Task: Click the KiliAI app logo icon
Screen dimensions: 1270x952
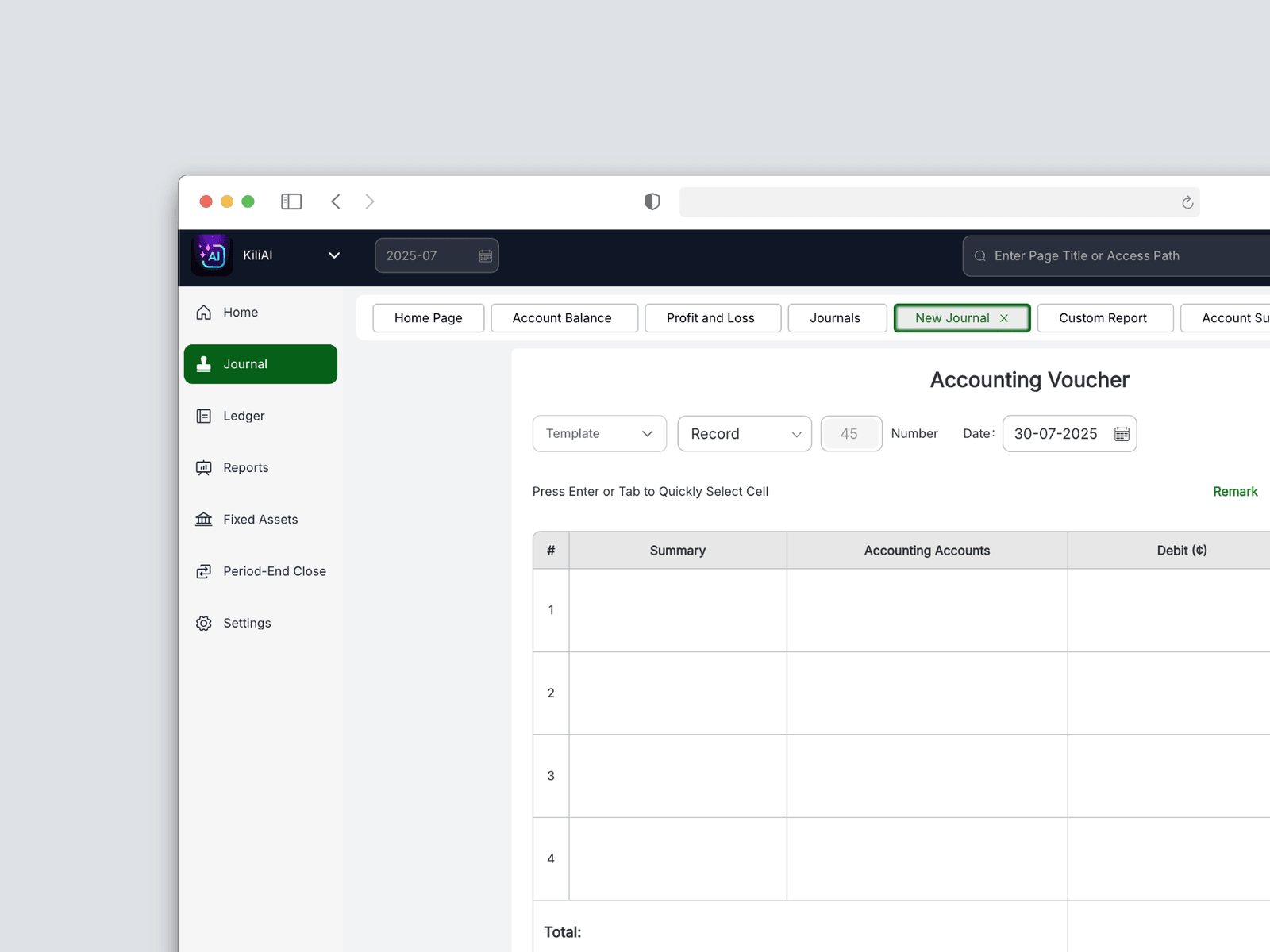Action: pyautogui.click(x=212, y=255)
